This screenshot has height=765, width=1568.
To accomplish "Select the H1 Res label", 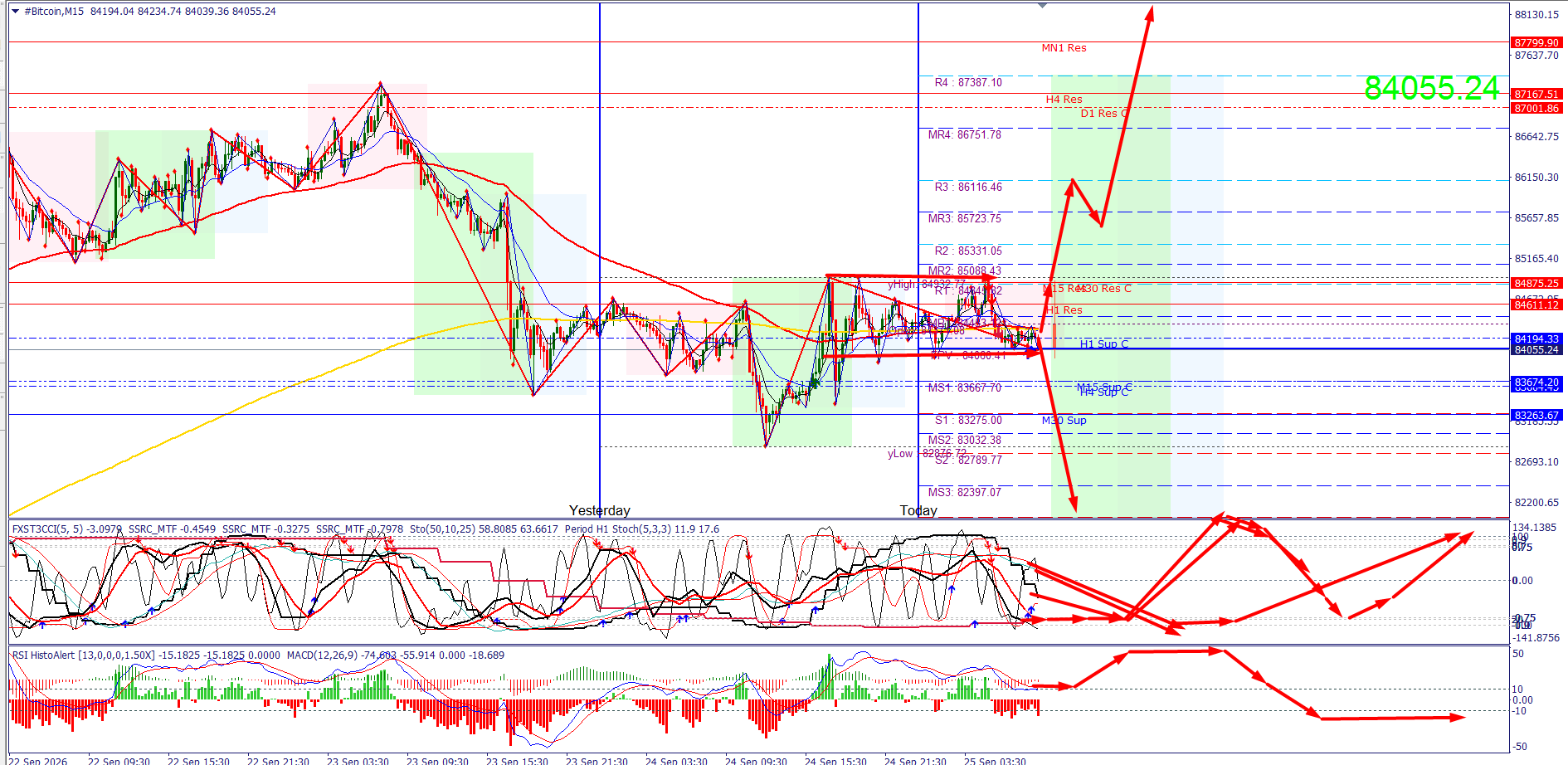I will [1064, 310].
